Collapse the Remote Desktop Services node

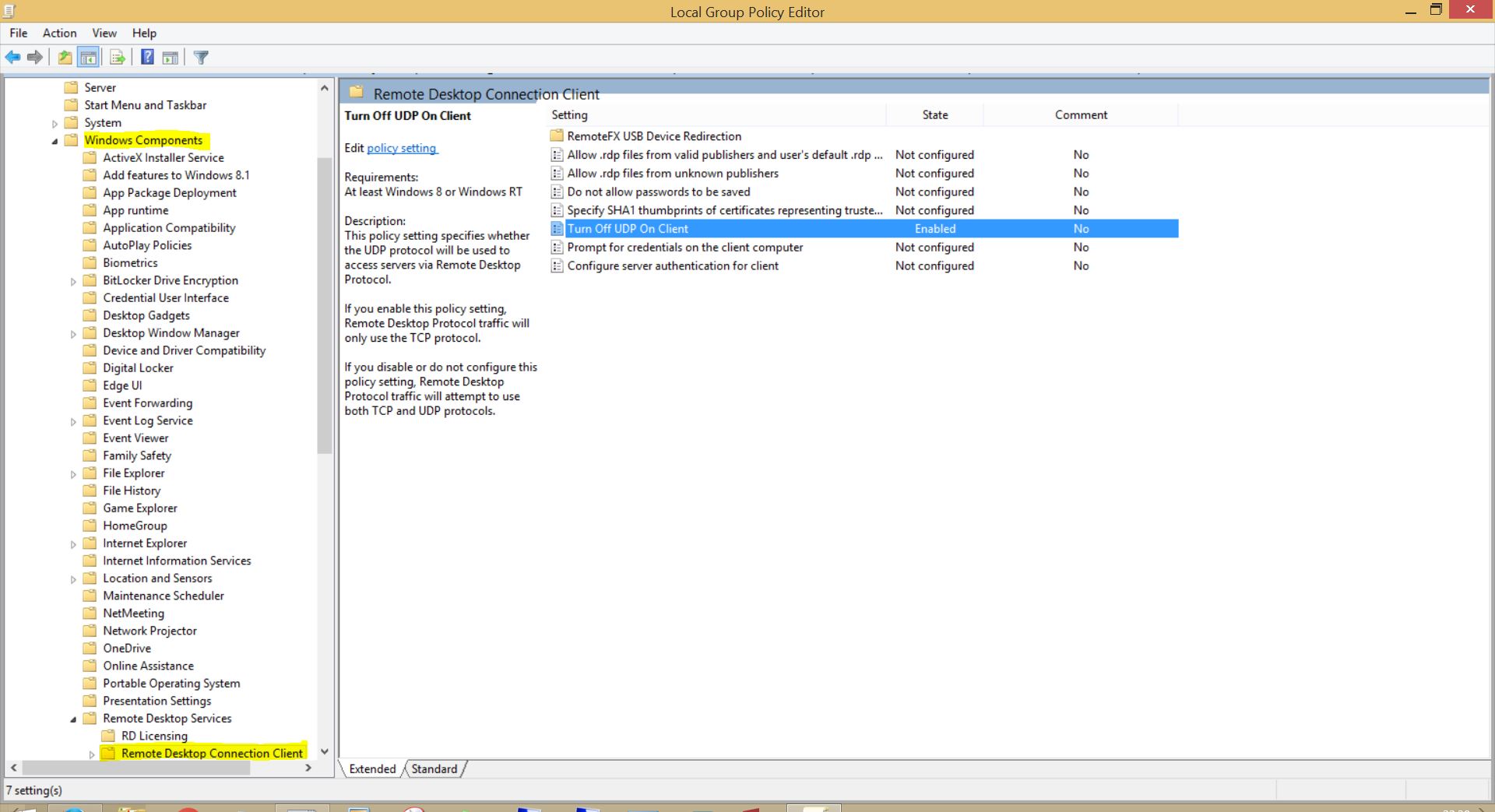[x=73, y=719]
